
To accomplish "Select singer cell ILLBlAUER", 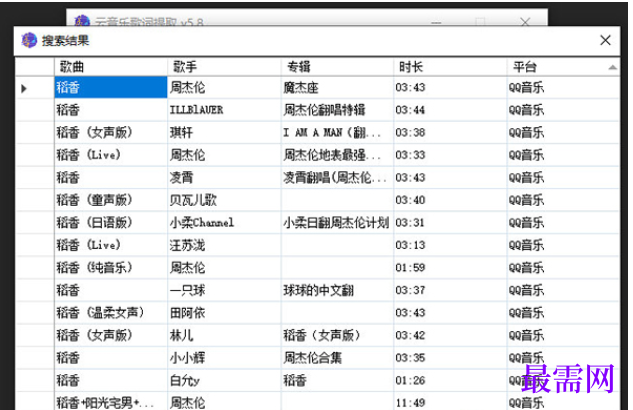I will pyautogui.click(x=224, y=110).
